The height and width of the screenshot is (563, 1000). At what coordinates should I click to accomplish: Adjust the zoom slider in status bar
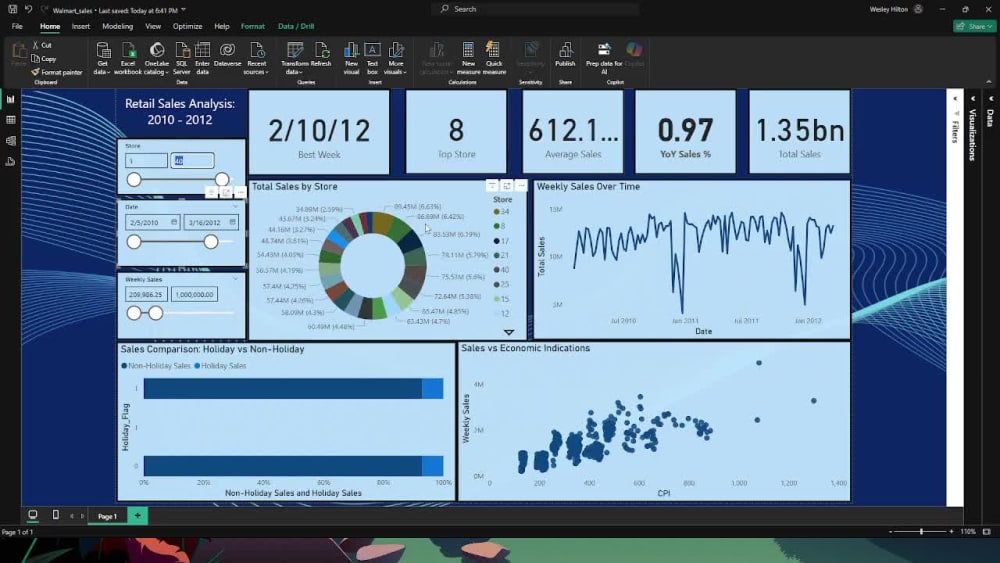tap(921, 531)
